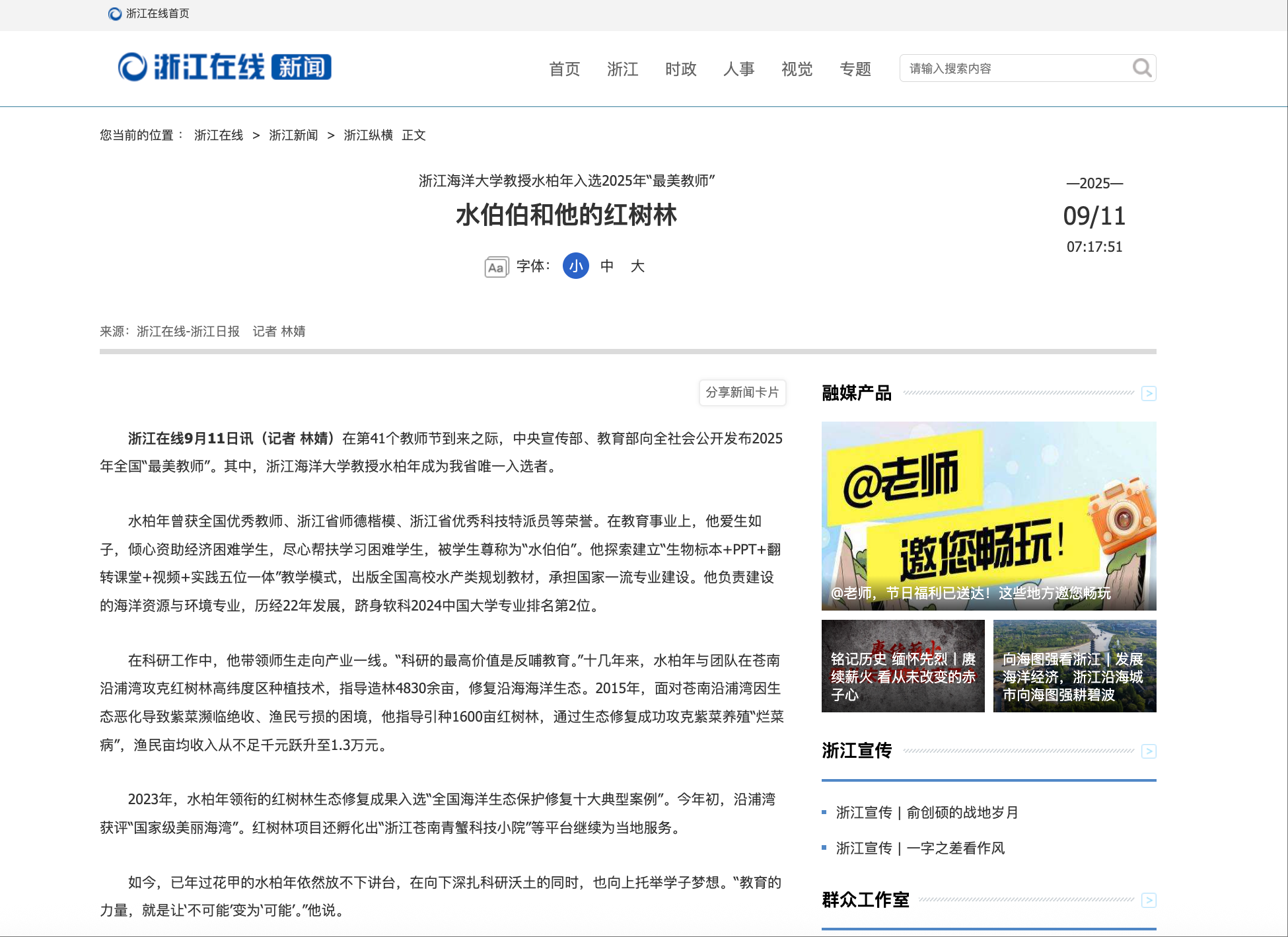Click the 浙江在线新闻 site logo
This screenshot has width=1288, height=937.
225,67
